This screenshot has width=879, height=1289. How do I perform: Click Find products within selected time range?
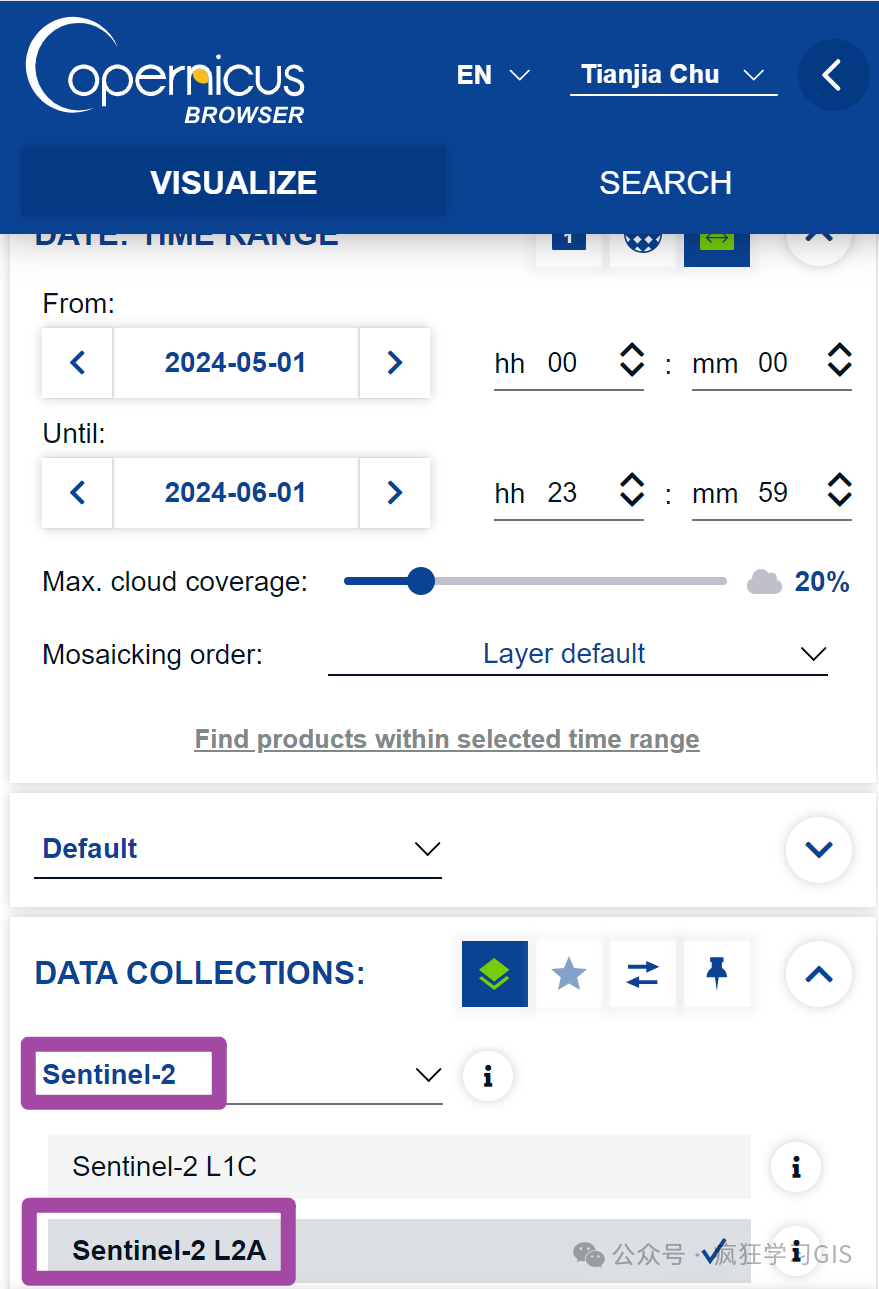447,739
